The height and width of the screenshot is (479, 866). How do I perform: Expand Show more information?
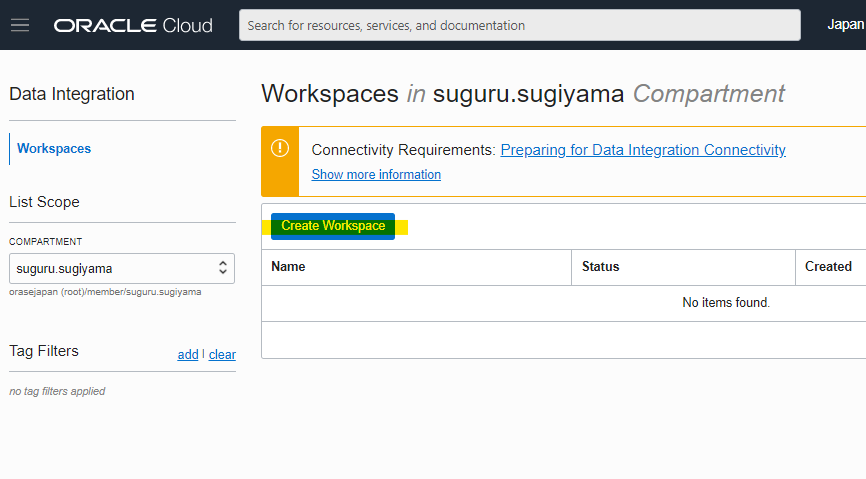(x=376, y=175)
